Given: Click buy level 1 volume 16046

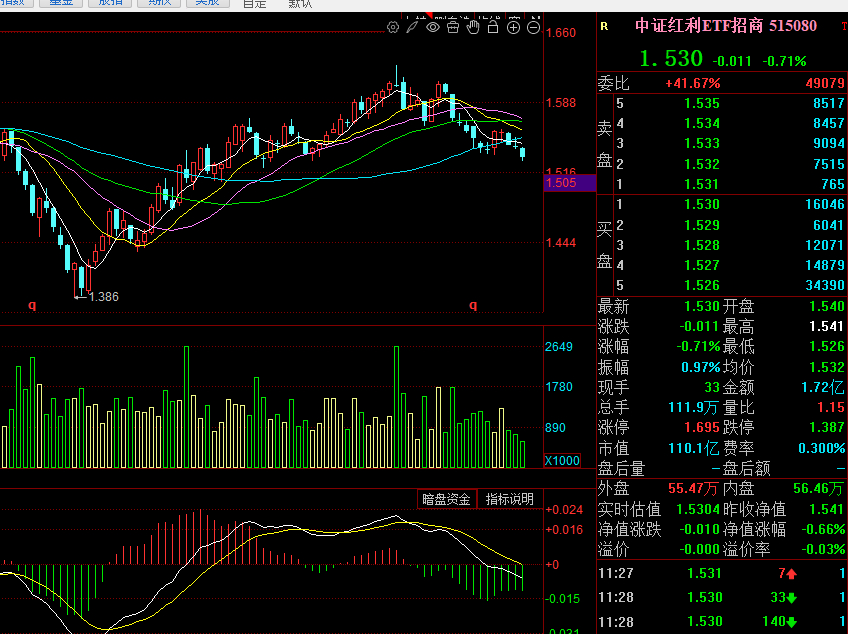Looking at the screenshot, I should (825, 204).
